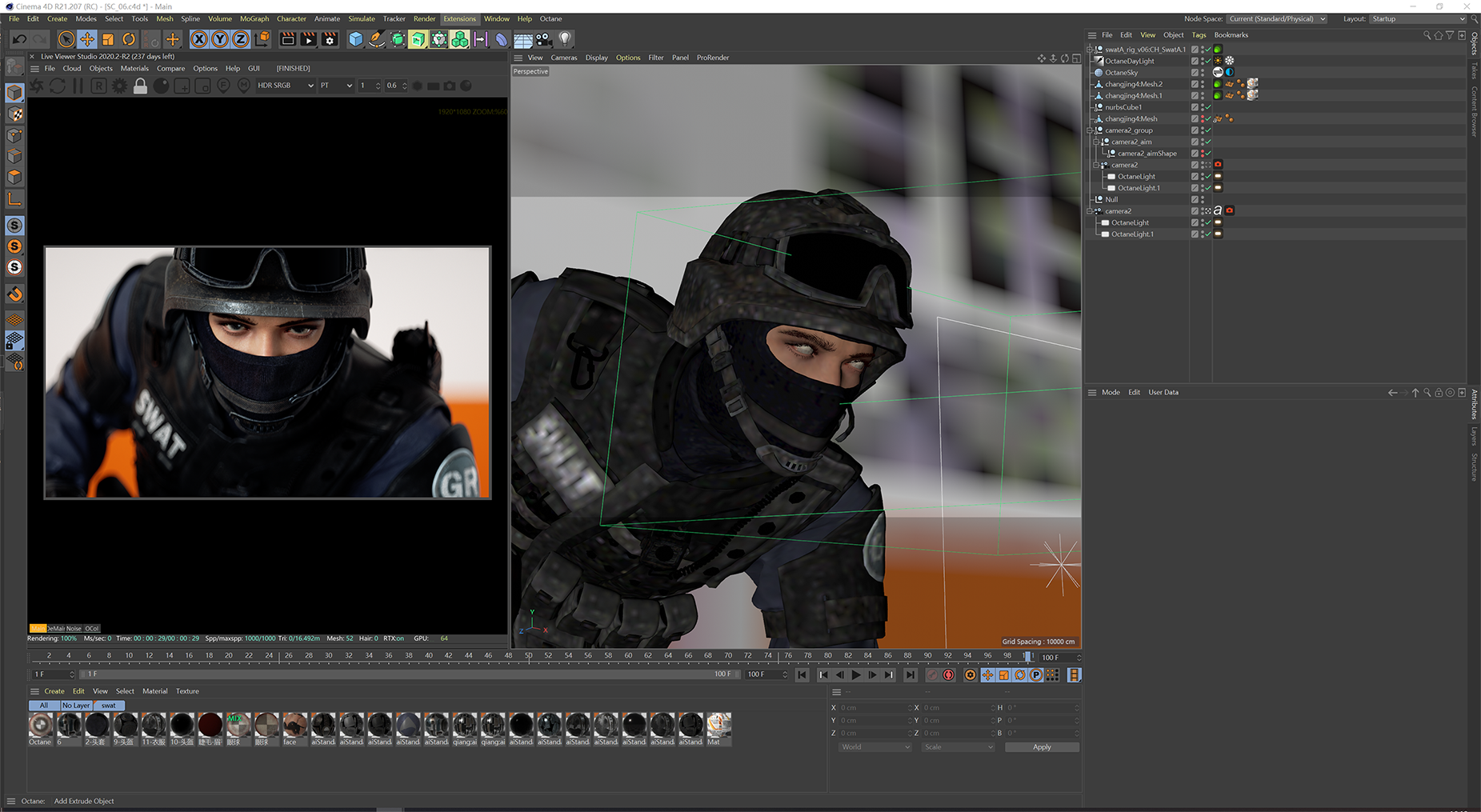Image resolution: width=1481 pixels, height=812 pixels.
Task: Toggle nurbsCube1 enable checkmark
Action: pyautogui.click(x=1208, y=107)
